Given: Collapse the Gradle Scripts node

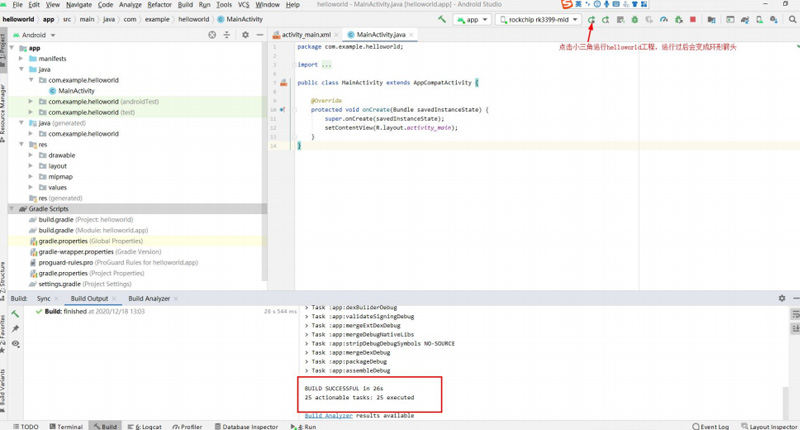Looking at the screenshot, I should point(12,209).
